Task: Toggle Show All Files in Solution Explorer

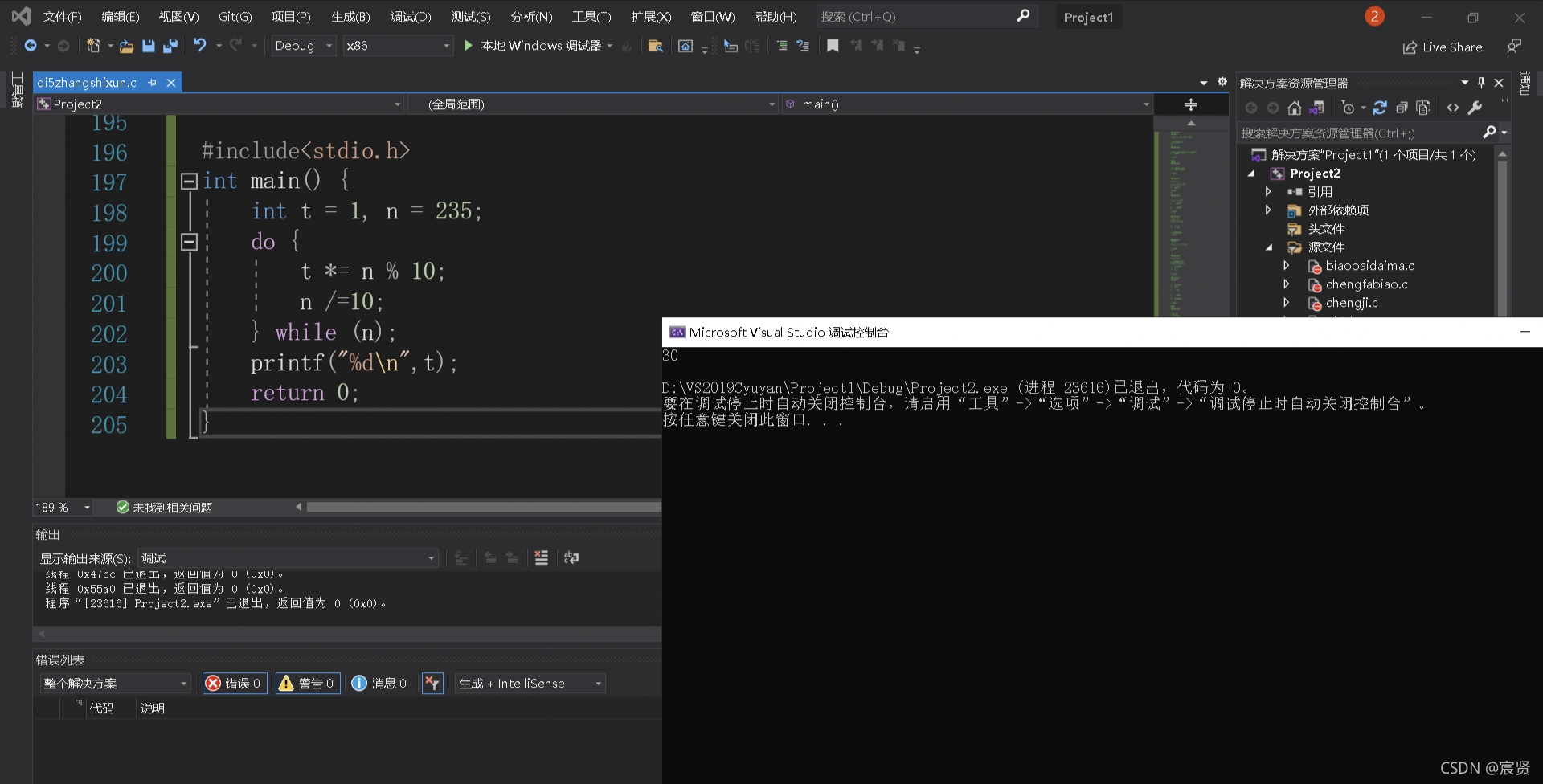Action: point(1423,108)
